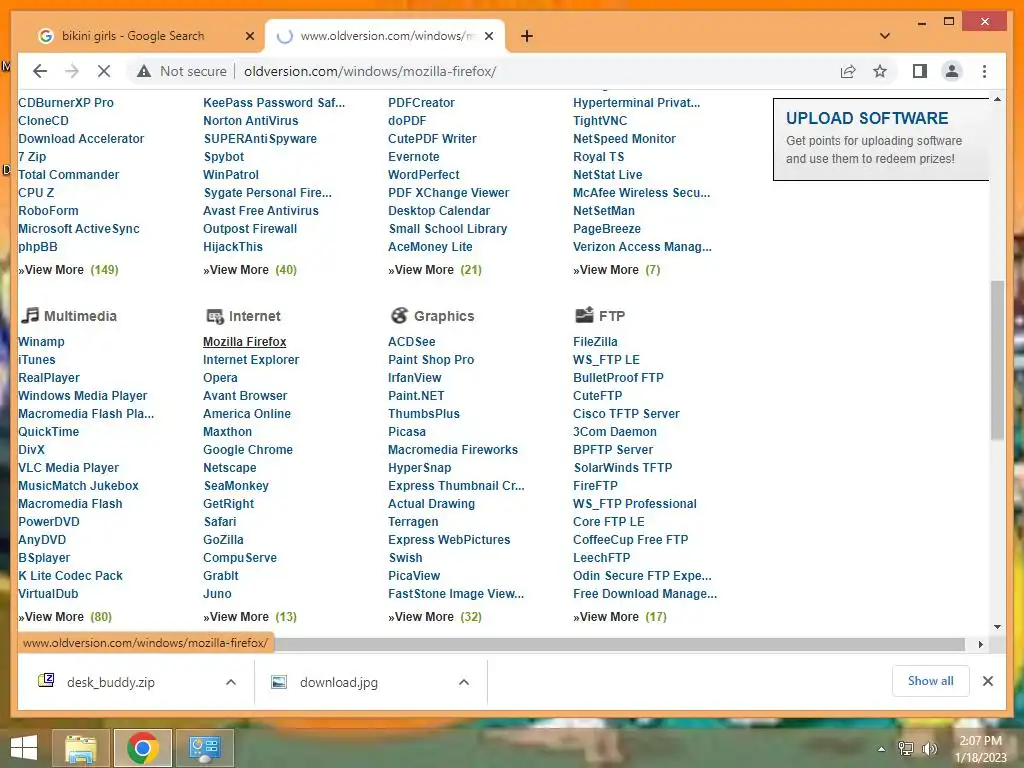1024x768 pixels.
Task: Click View More (80) under Multimedia
Action: pos(65,616)
